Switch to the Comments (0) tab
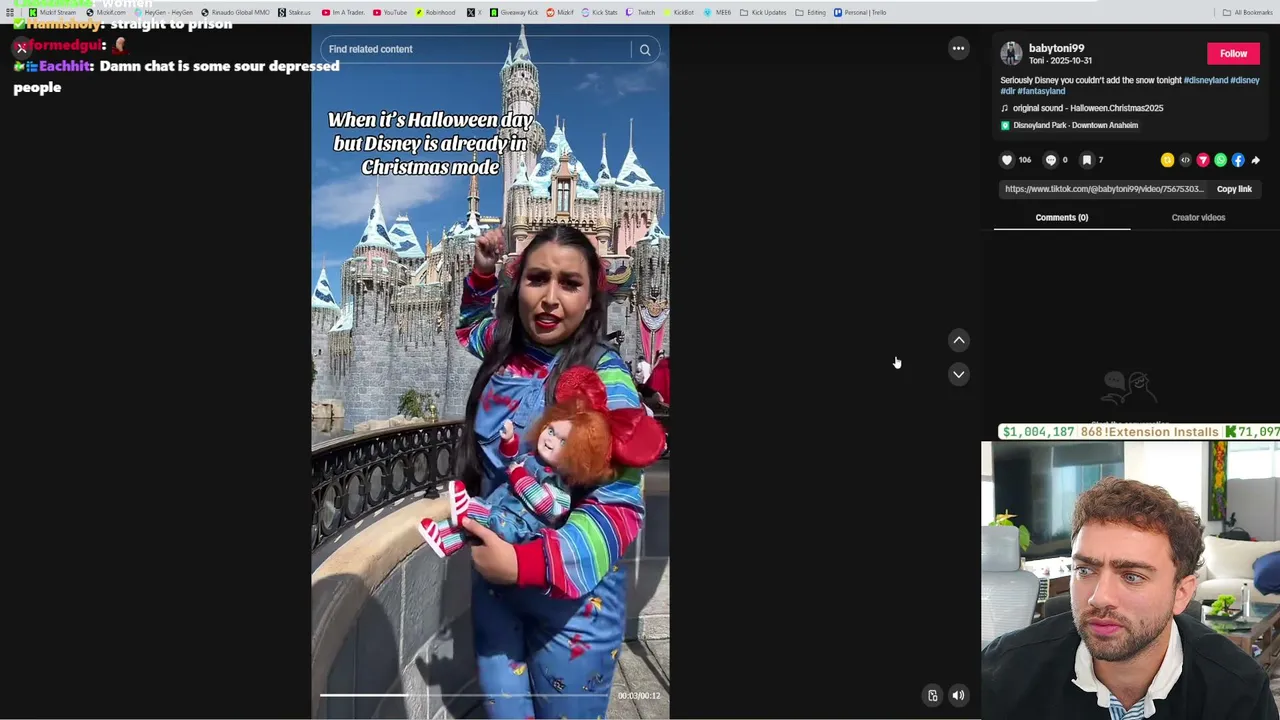The height and width of the screenshot is (720, 1280). point(1062,217)
